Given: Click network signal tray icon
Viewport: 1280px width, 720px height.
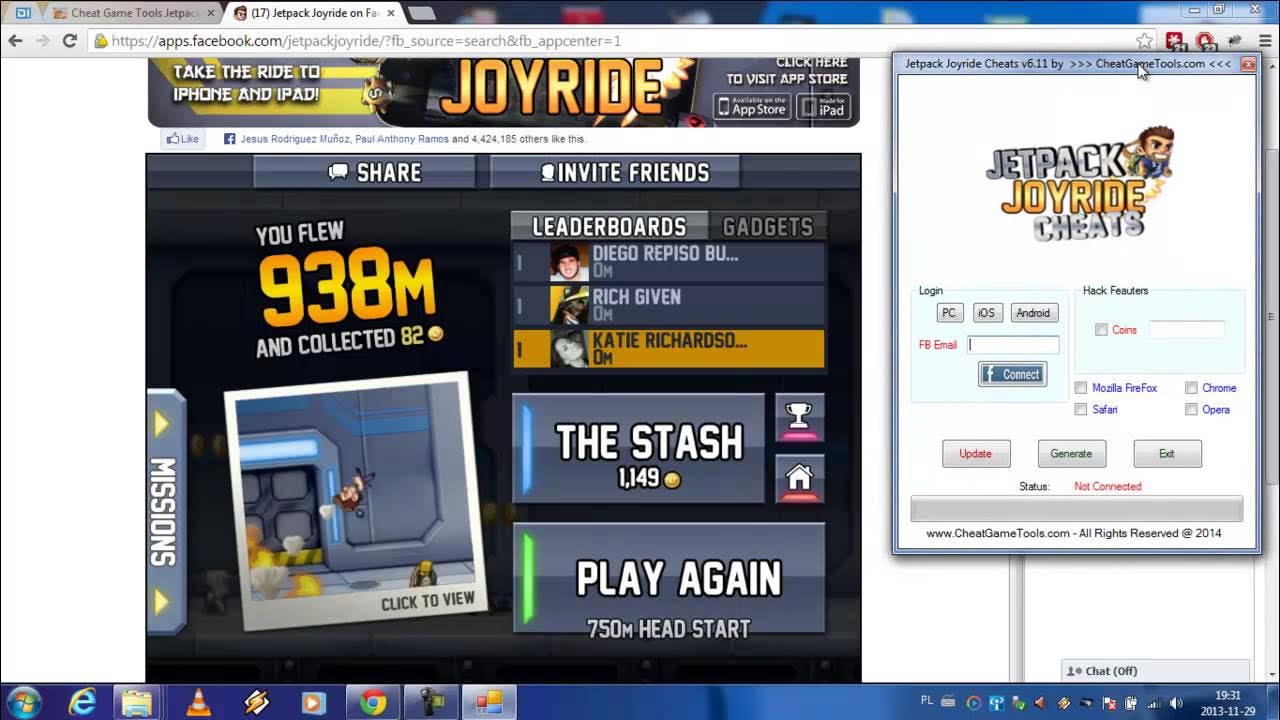Looking at the screenshot, I should [x=1154, y=703].
